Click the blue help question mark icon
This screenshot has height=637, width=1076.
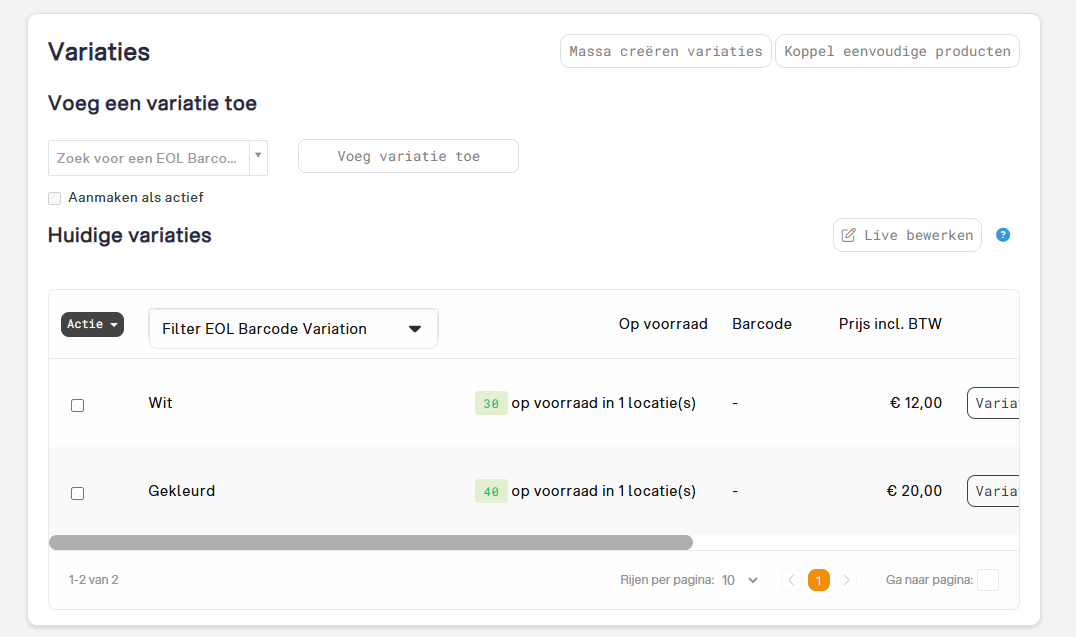[x=1003, y=235]
